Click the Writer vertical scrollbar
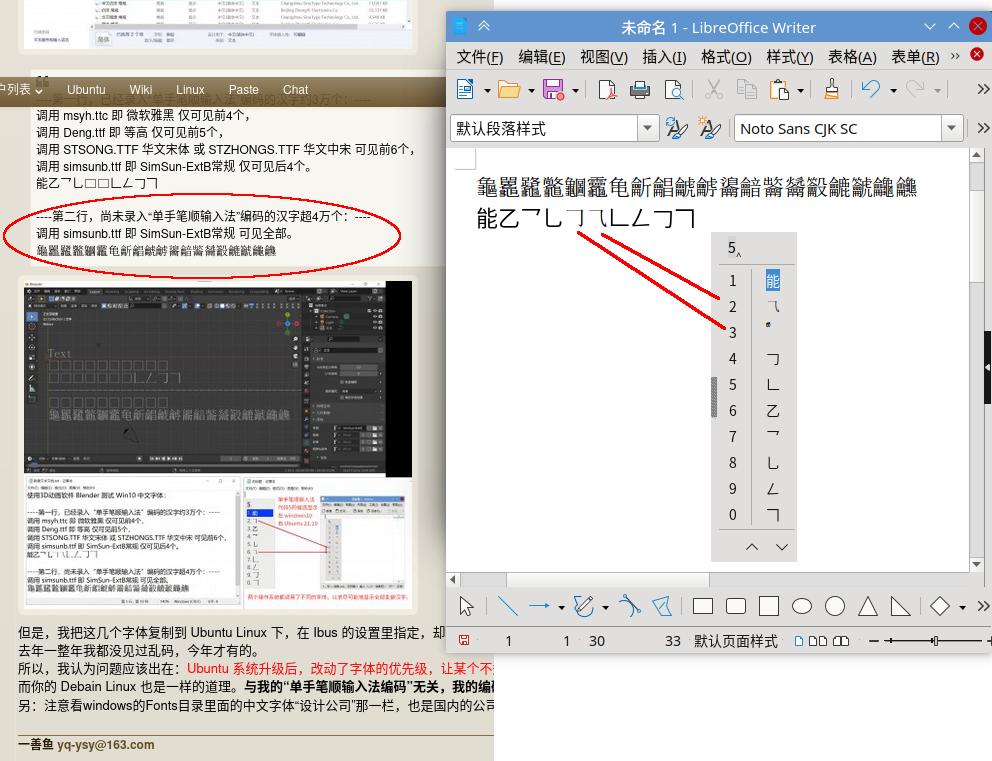This screenshot has height=761, width=992. tap(977, 359)
